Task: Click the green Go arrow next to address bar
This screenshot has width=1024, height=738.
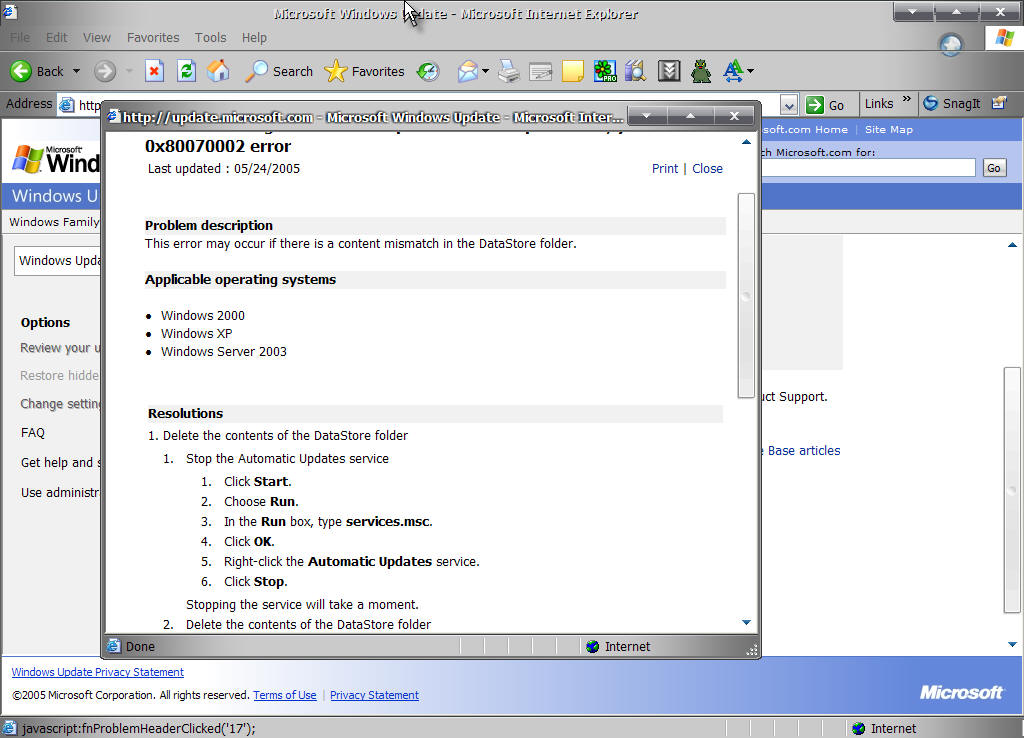Action: pyautogui.click(x=815, y=104)
